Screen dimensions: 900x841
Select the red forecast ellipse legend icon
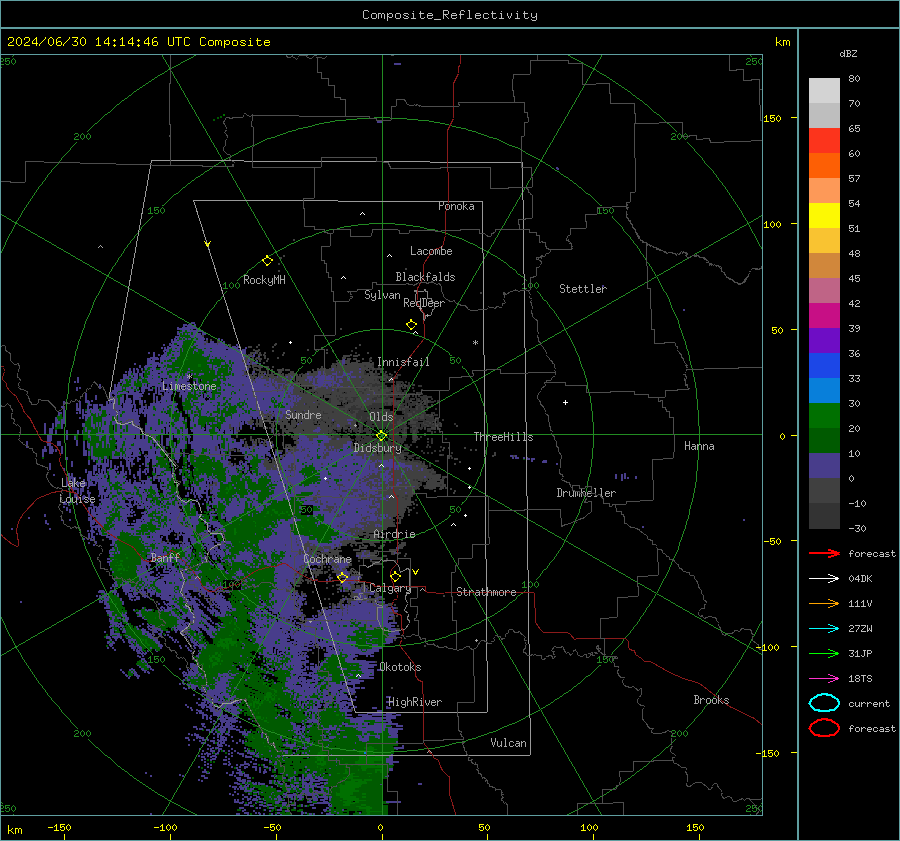pyautogui.click(x=824, y=728)
